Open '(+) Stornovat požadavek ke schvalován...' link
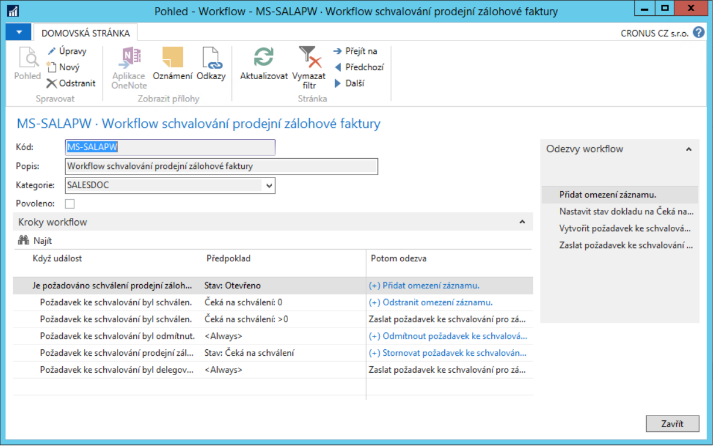Viewport: 713px width, 446px height. click(447, 353)
